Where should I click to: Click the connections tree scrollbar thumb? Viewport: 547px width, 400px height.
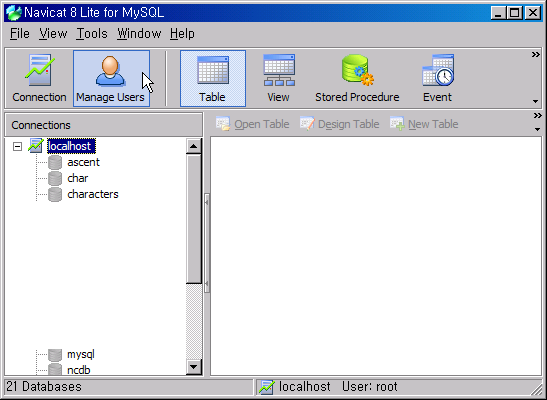coord(194,219)
